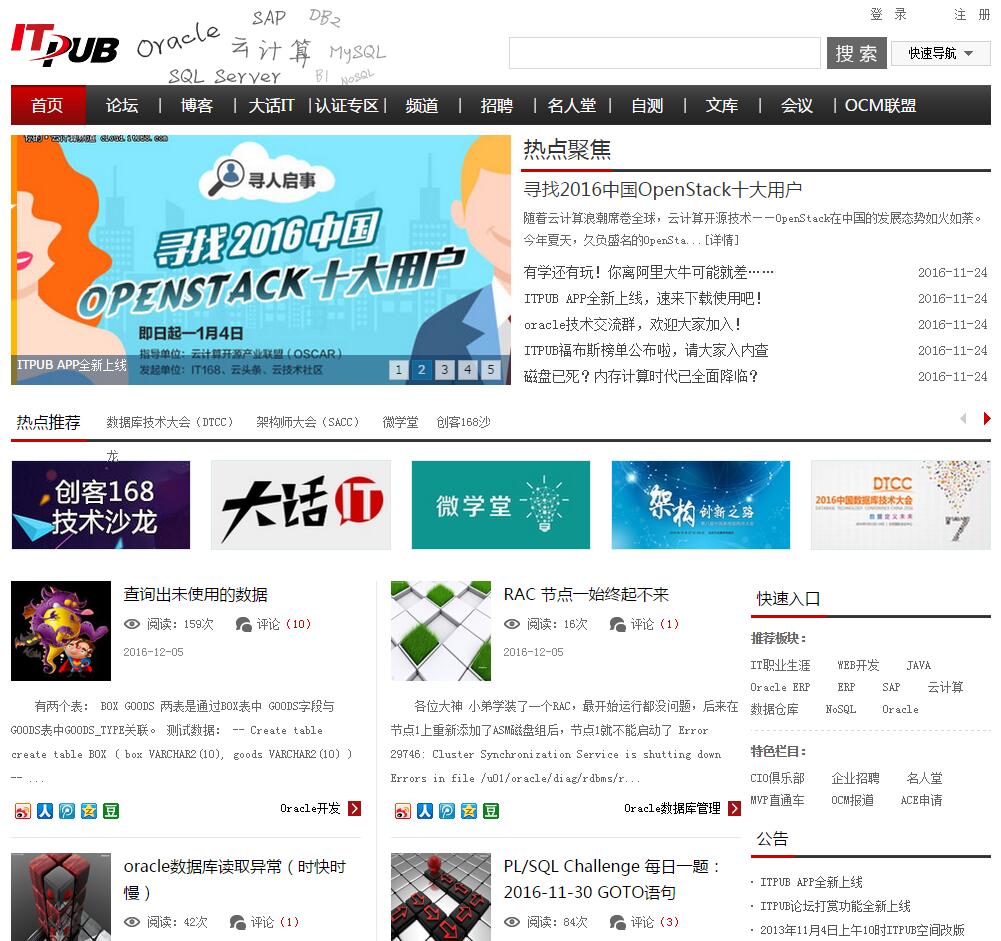Select 微学堂 tab

[400, 422]
